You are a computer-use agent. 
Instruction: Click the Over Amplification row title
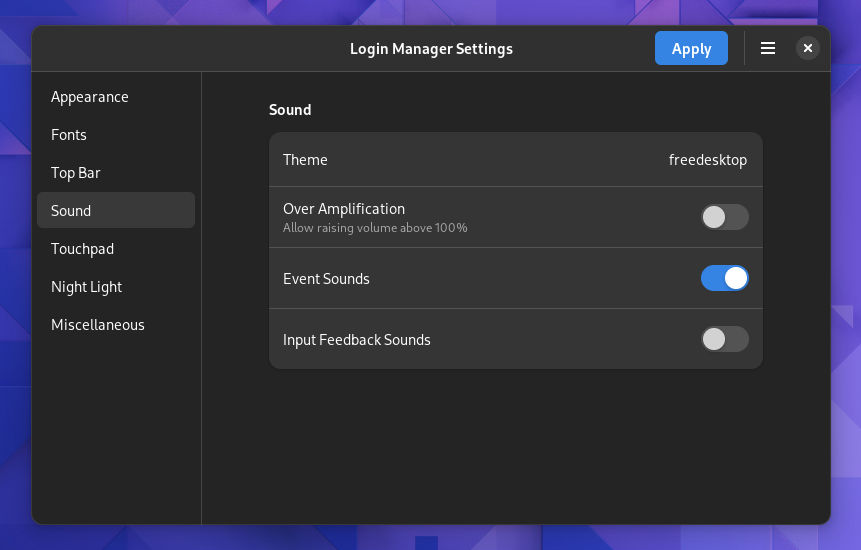[x=344, y=209]
